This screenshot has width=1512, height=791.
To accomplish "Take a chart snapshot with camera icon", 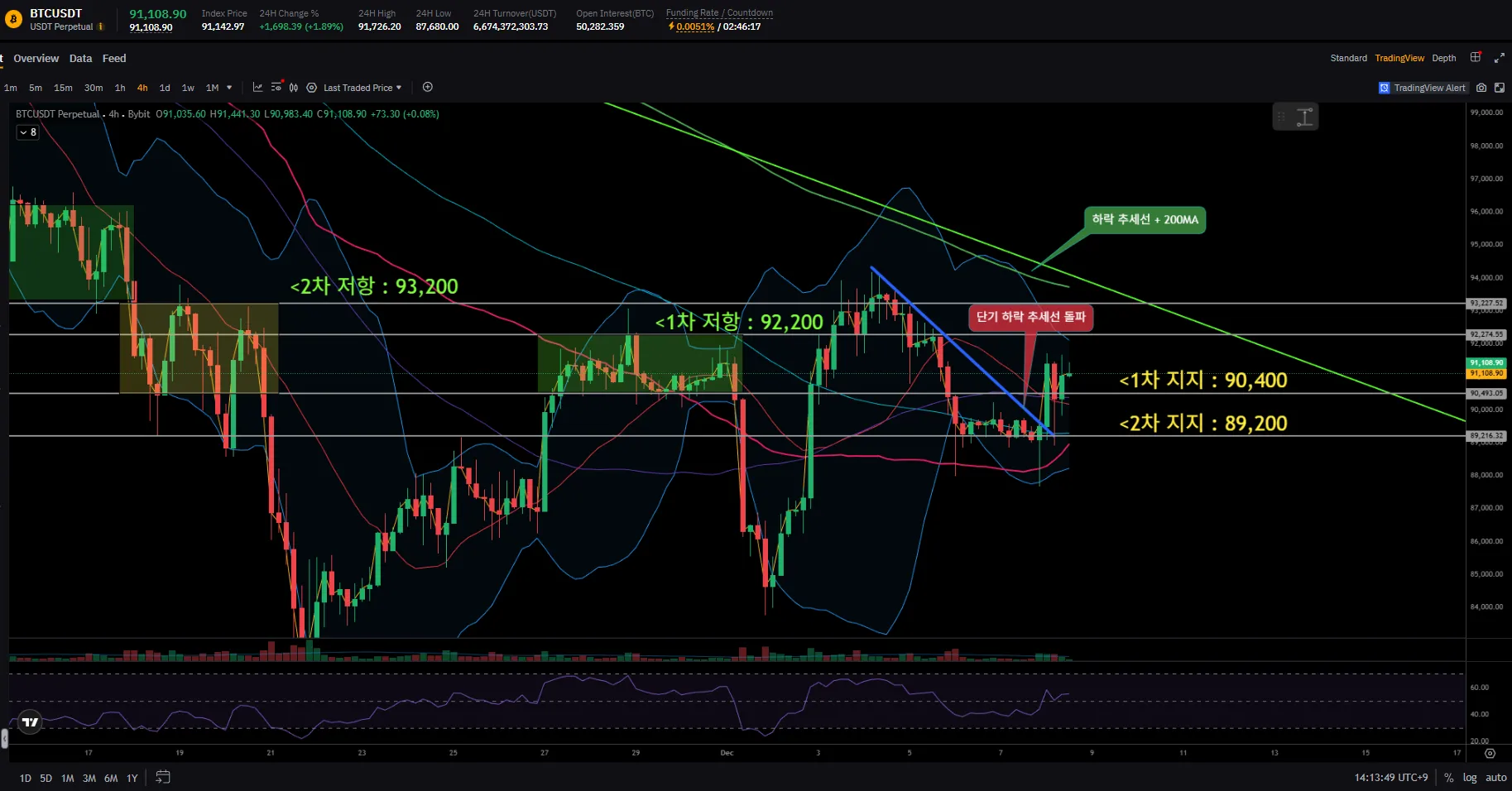I will tap(1481, 88).
